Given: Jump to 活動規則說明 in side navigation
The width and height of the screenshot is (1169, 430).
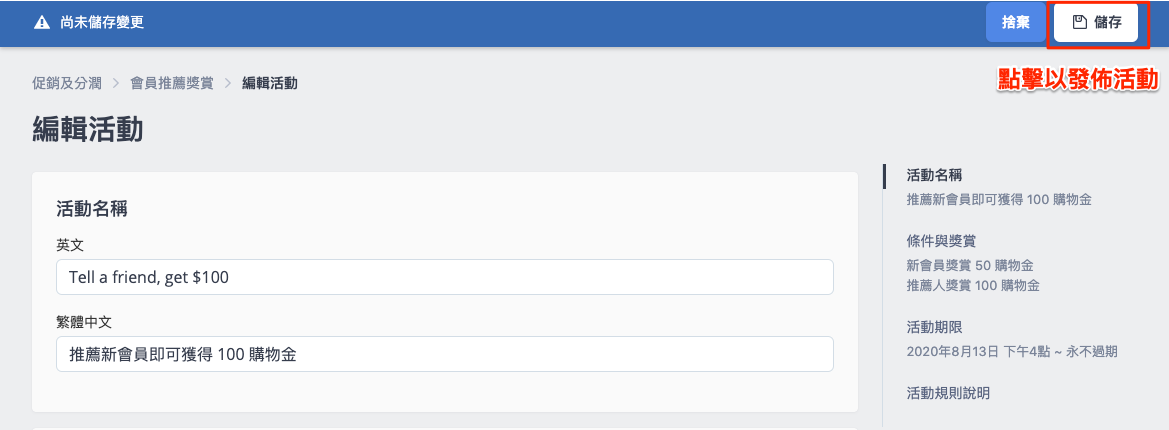Looking at the screenshot, I should (947, 393).
